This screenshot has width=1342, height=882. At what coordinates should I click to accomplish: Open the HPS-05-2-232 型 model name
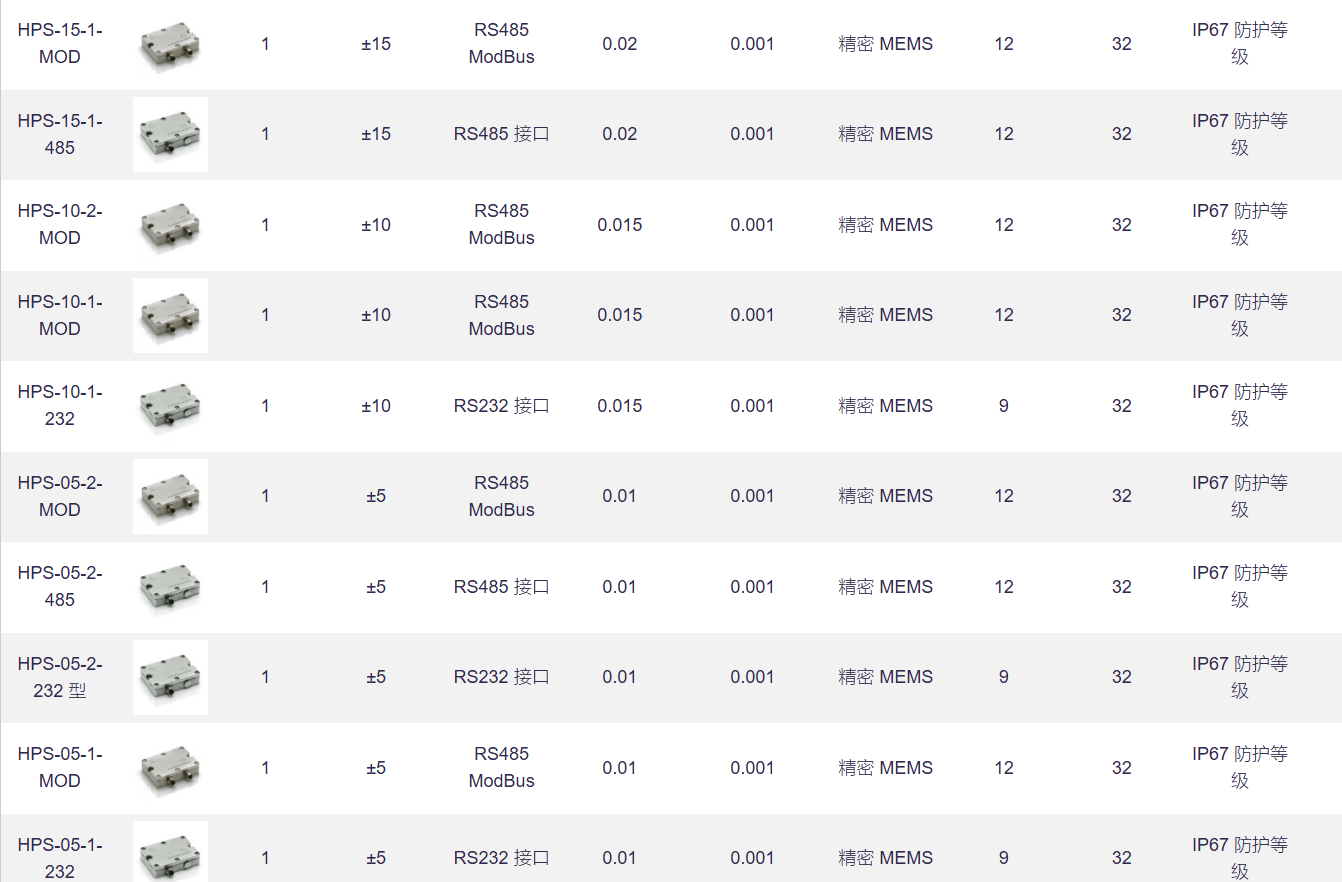[x=60, y=677]
